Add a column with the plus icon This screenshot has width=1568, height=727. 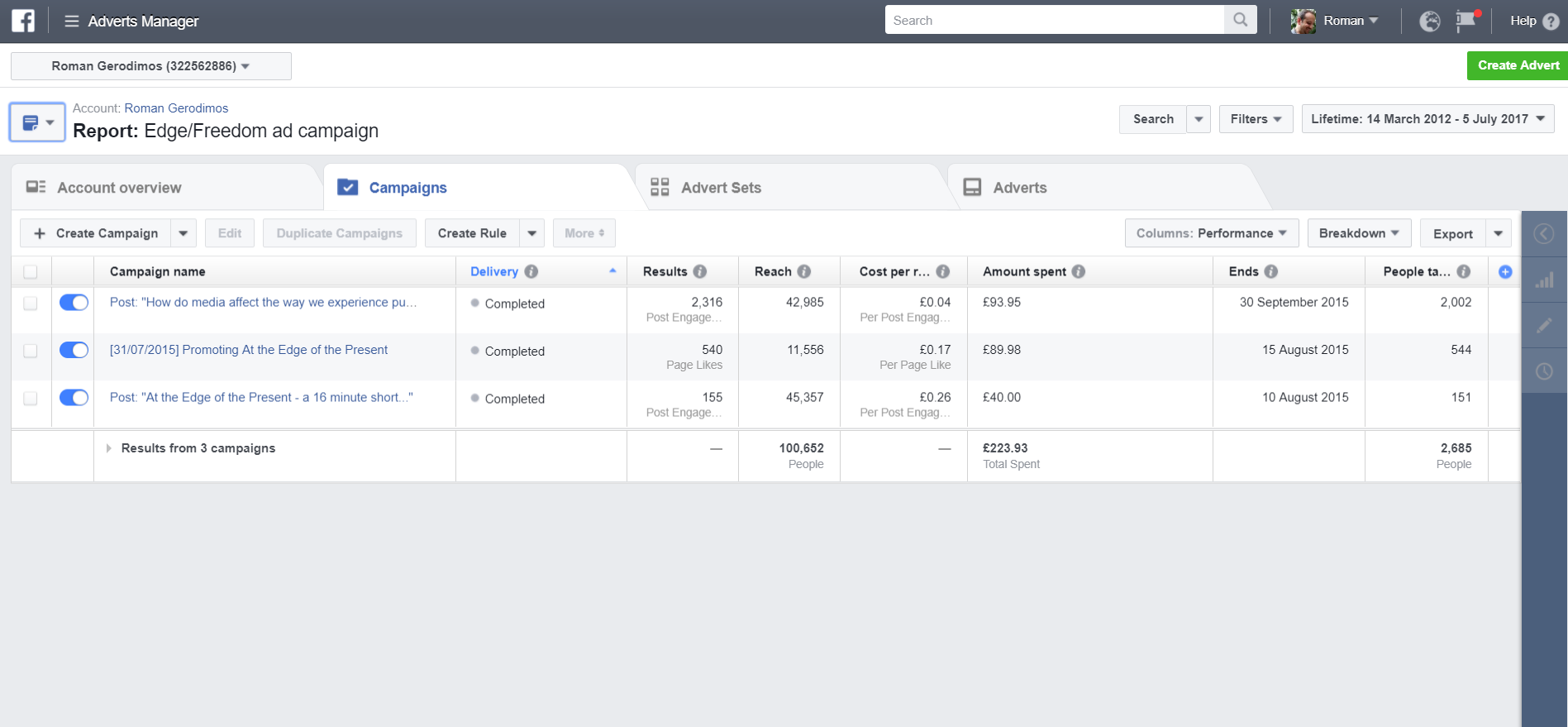[1505, 272]
